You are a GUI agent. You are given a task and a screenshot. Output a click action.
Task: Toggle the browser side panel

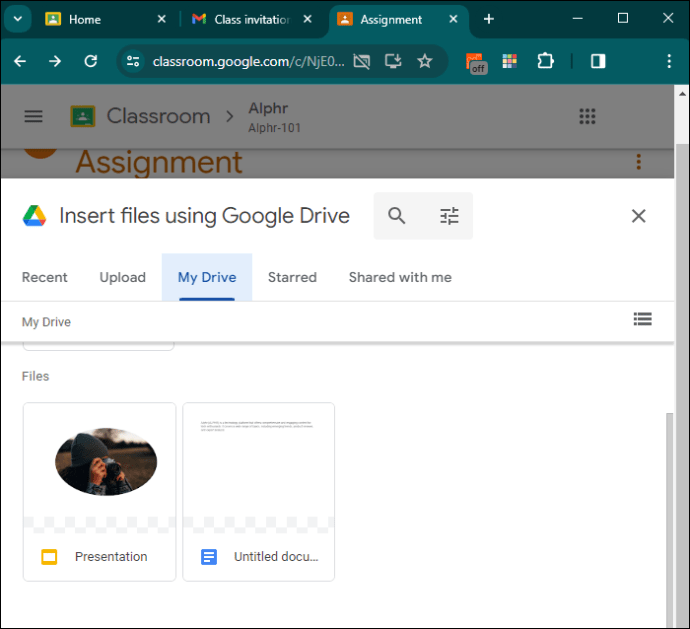point(598,61)
